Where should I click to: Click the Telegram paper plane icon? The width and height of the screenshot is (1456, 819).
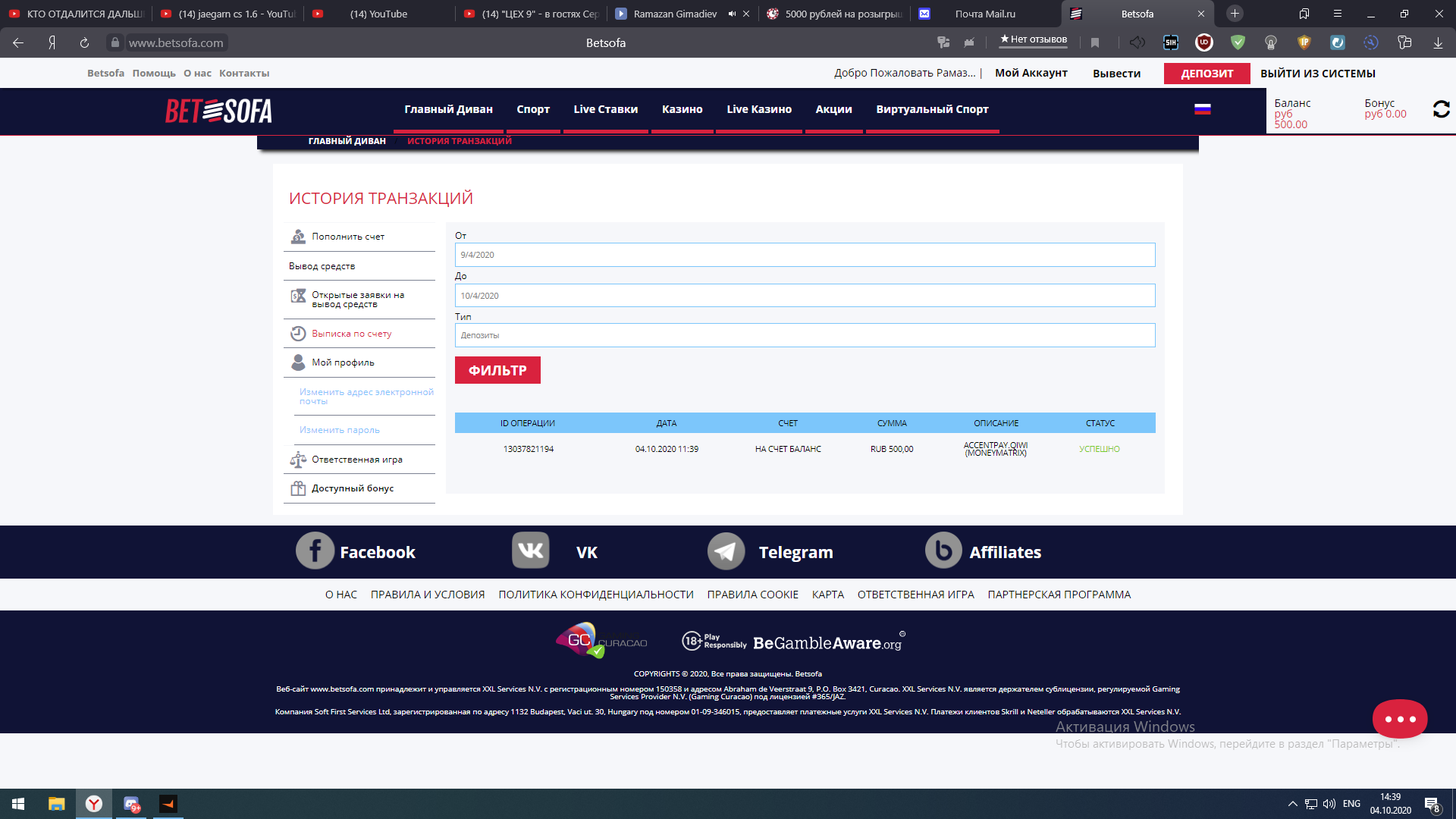click(x=726, y=551)
